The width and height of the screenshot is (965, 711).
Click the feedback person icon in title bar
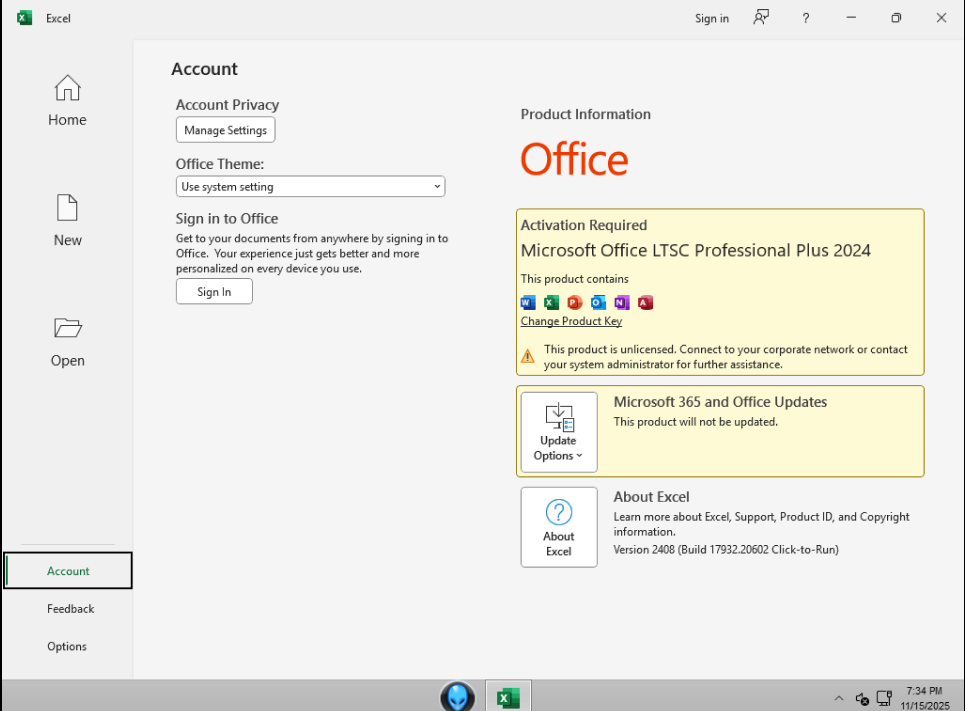point(762,18)
